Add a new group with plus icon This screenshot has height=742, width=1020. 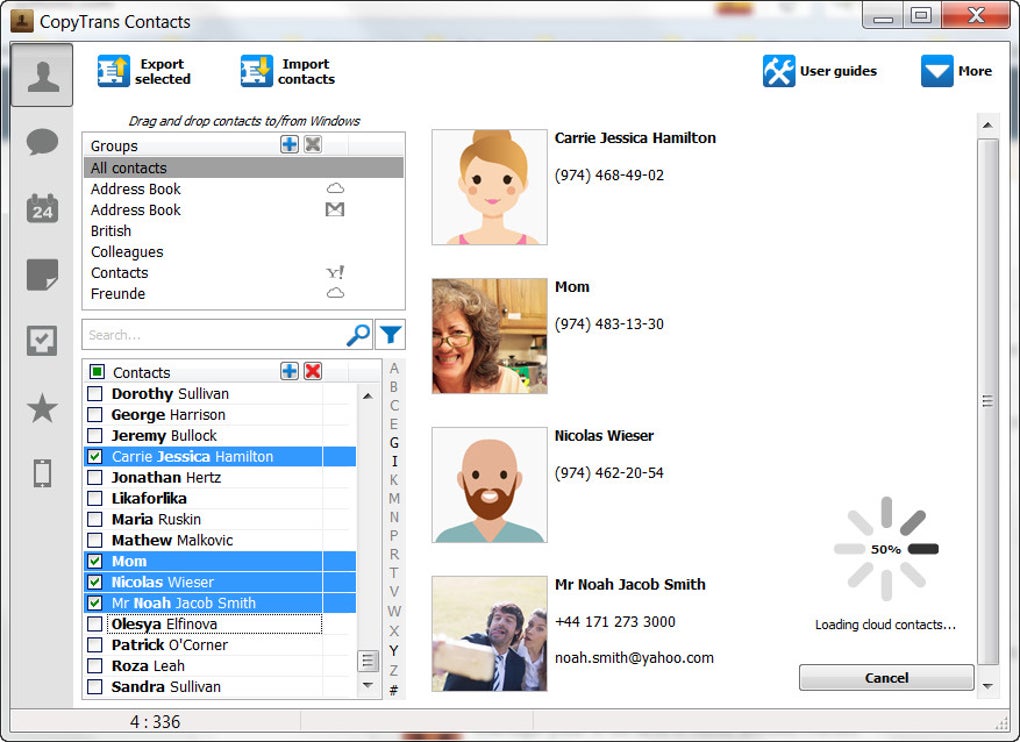[x=289, y=144]
